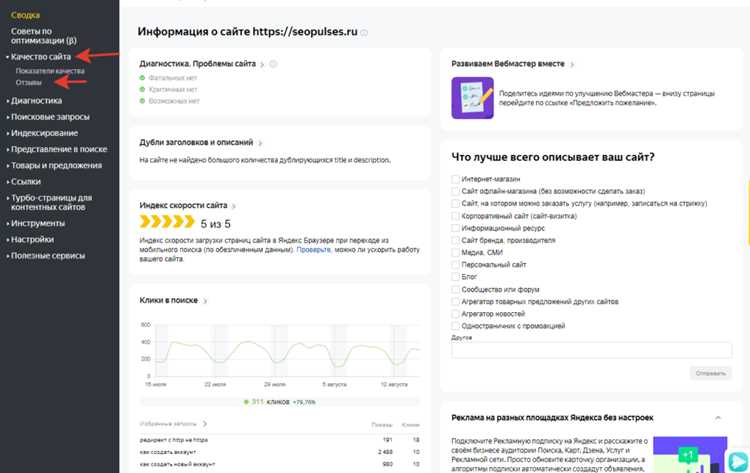Click Возможных нет status line
Screen dimensions: 750x473
tap(169, 101)
